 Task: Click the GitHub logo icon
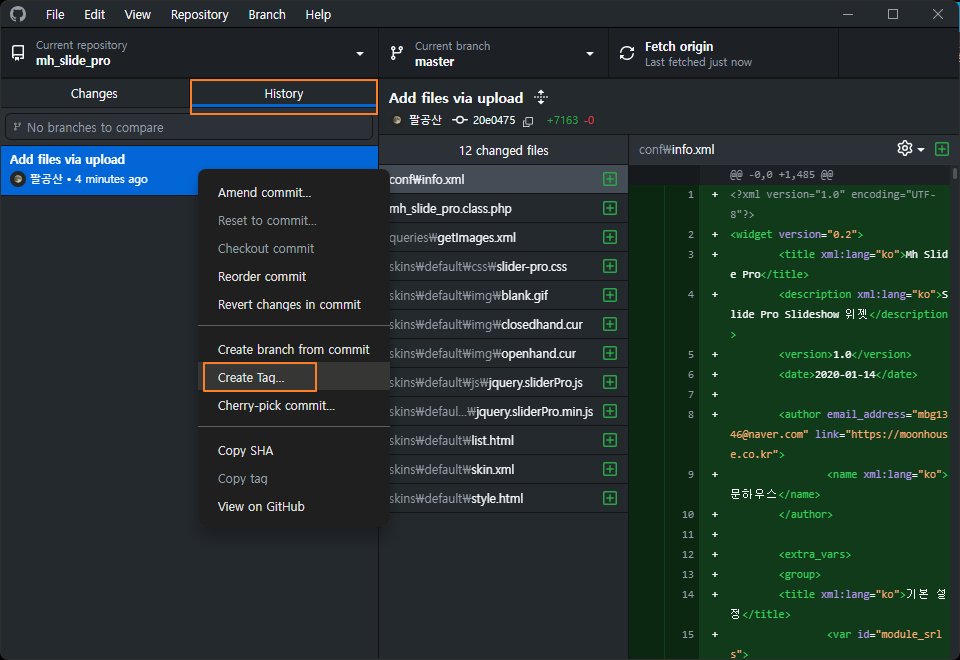coord(18,14)
